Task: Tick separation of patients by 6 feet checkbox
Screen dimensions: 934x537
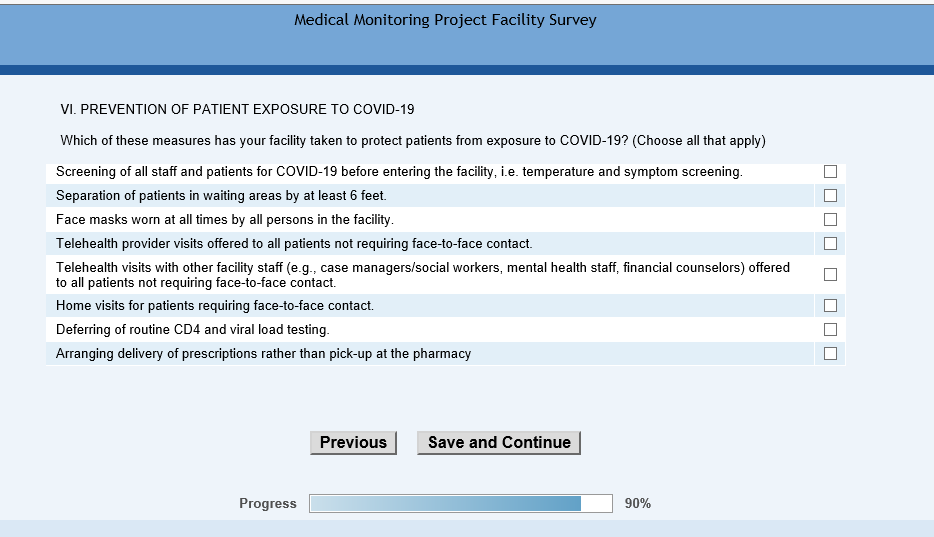Action: click(x=830, y=196)
